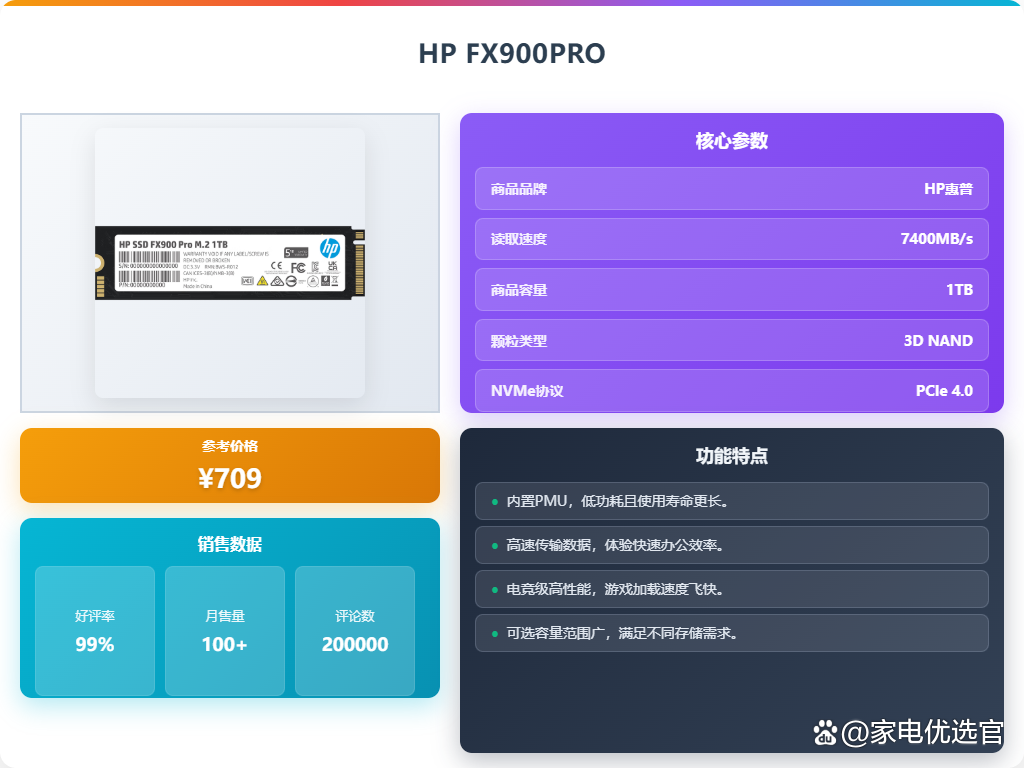This screenshot has width=1024, height=768.
Task: Open the HP SSD product image
Action: coord(230,263)
